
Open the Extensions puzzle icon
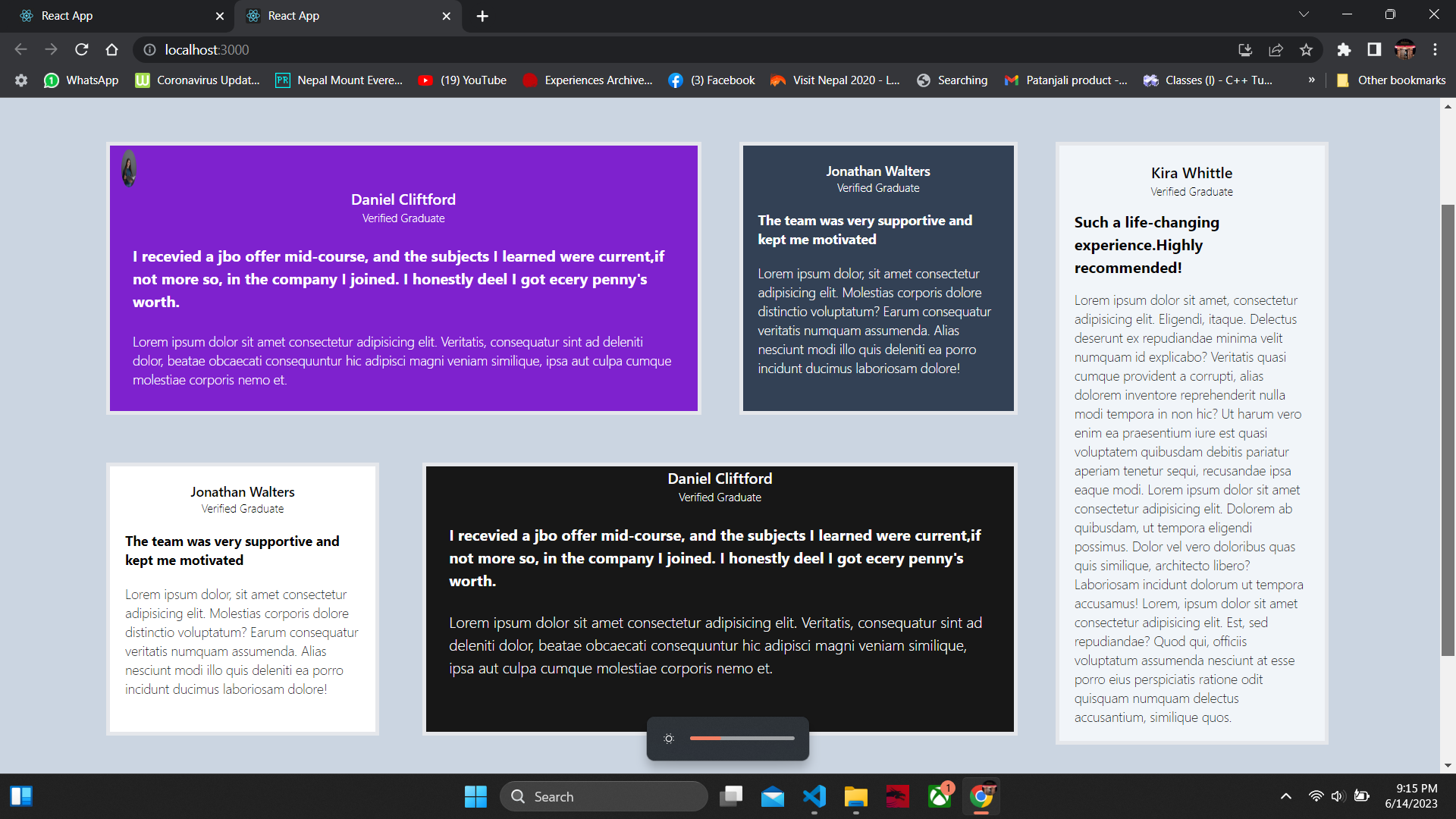[1344, 49]
